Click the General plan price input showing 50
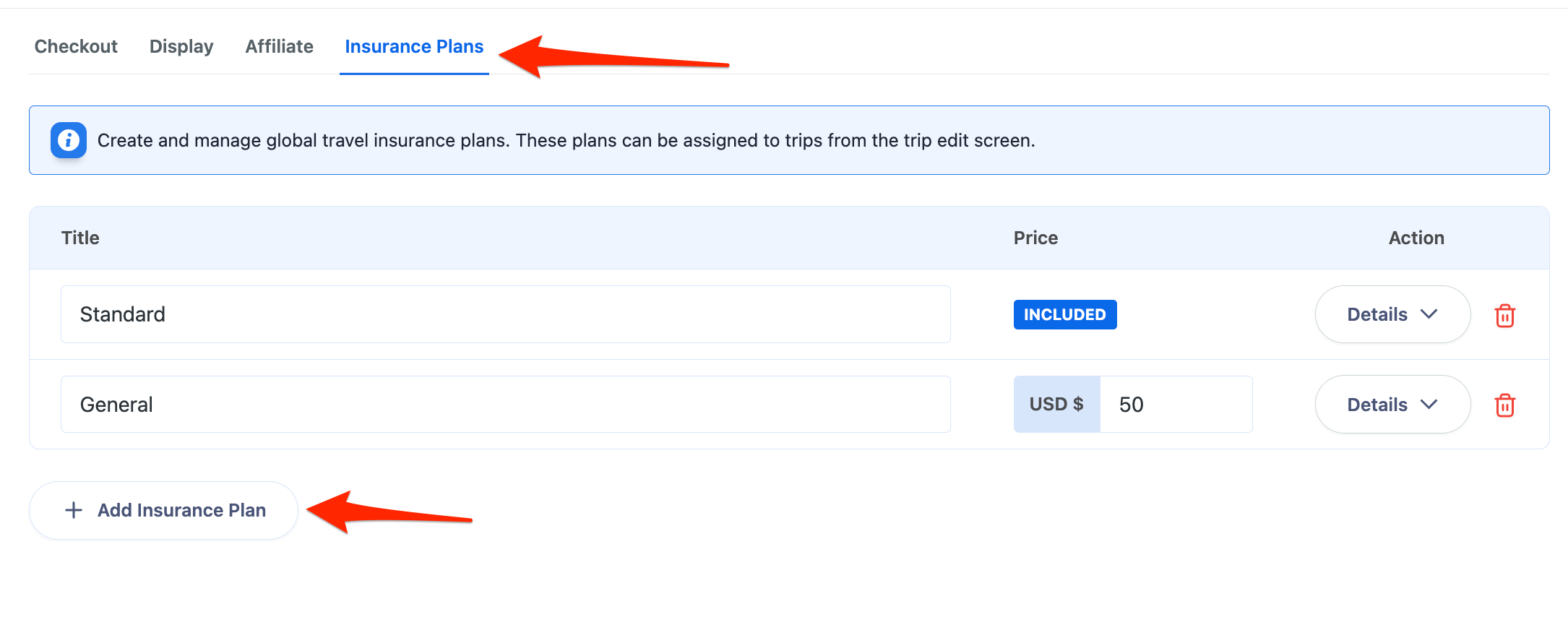The width and height of the screenshot is (1568, 630). click(1176, 405)
